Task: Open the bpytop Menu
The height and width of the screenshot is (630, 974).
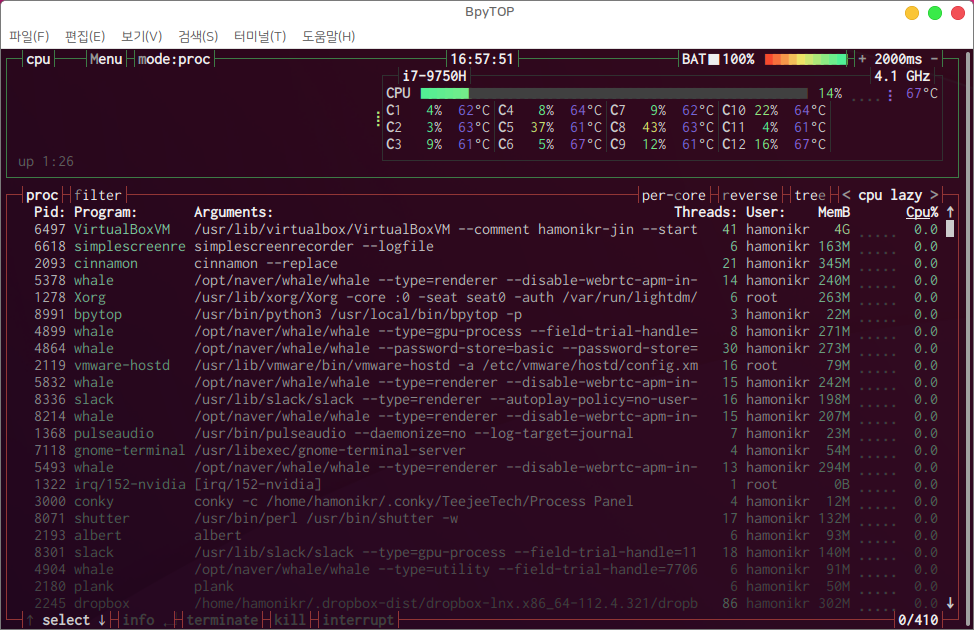Action: tap(106, 59)
